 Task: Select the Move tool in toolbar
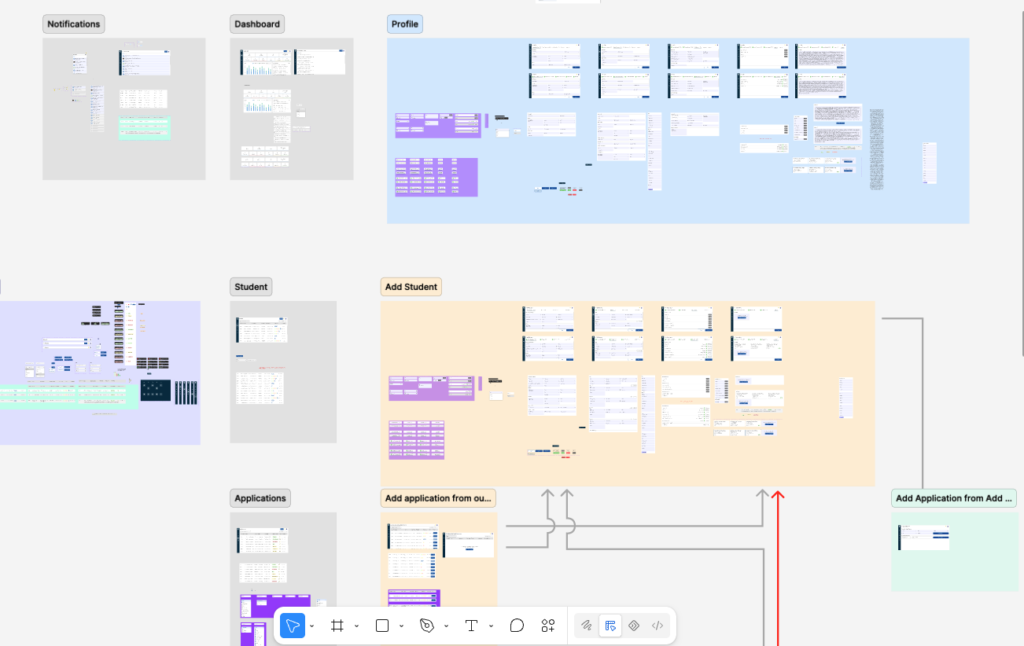point(292,626)
